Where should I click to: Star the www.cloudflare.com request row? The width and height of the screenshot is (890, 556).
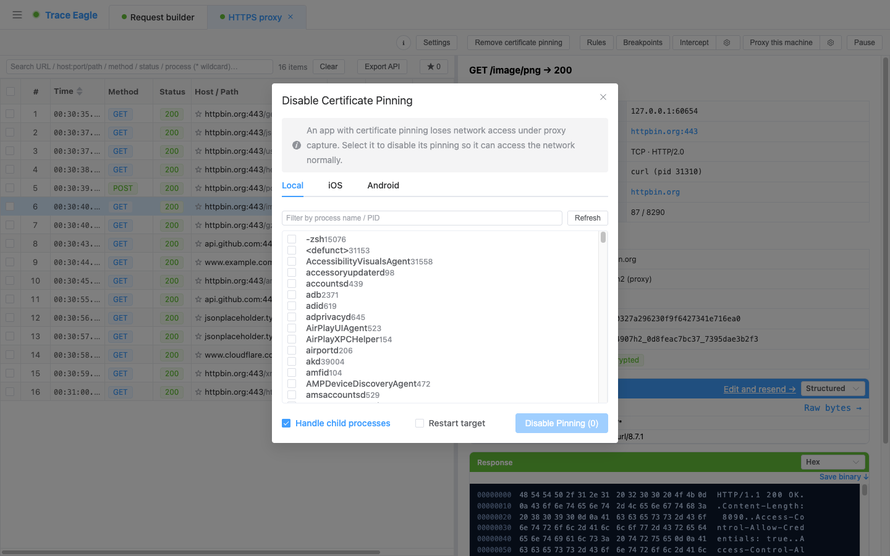198,355
